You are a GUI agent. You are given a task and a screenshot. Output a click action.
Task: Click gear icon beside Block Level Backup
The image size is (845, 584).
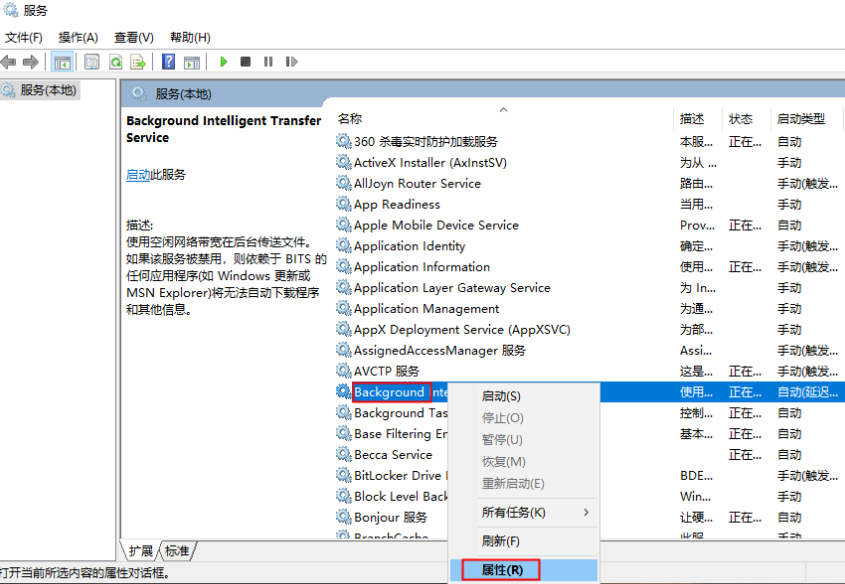[344, 496]
